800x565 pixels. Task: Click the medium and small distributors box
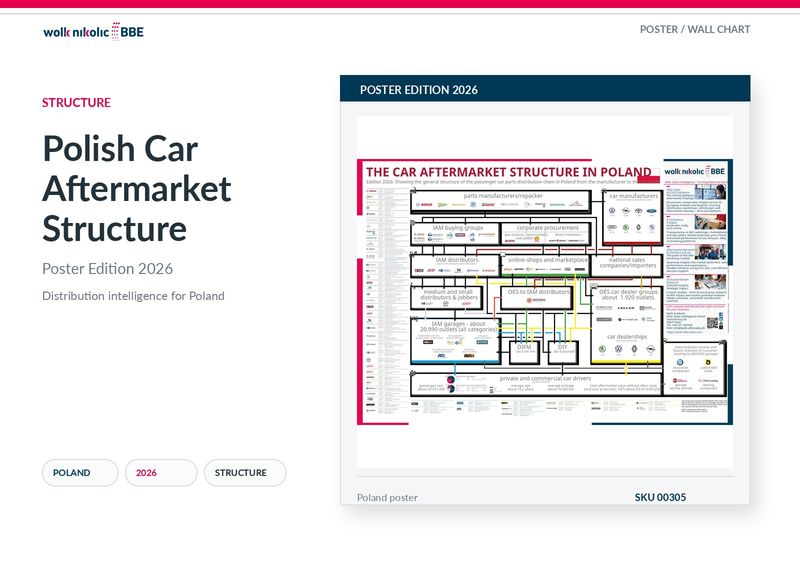(x=447, y=298)
